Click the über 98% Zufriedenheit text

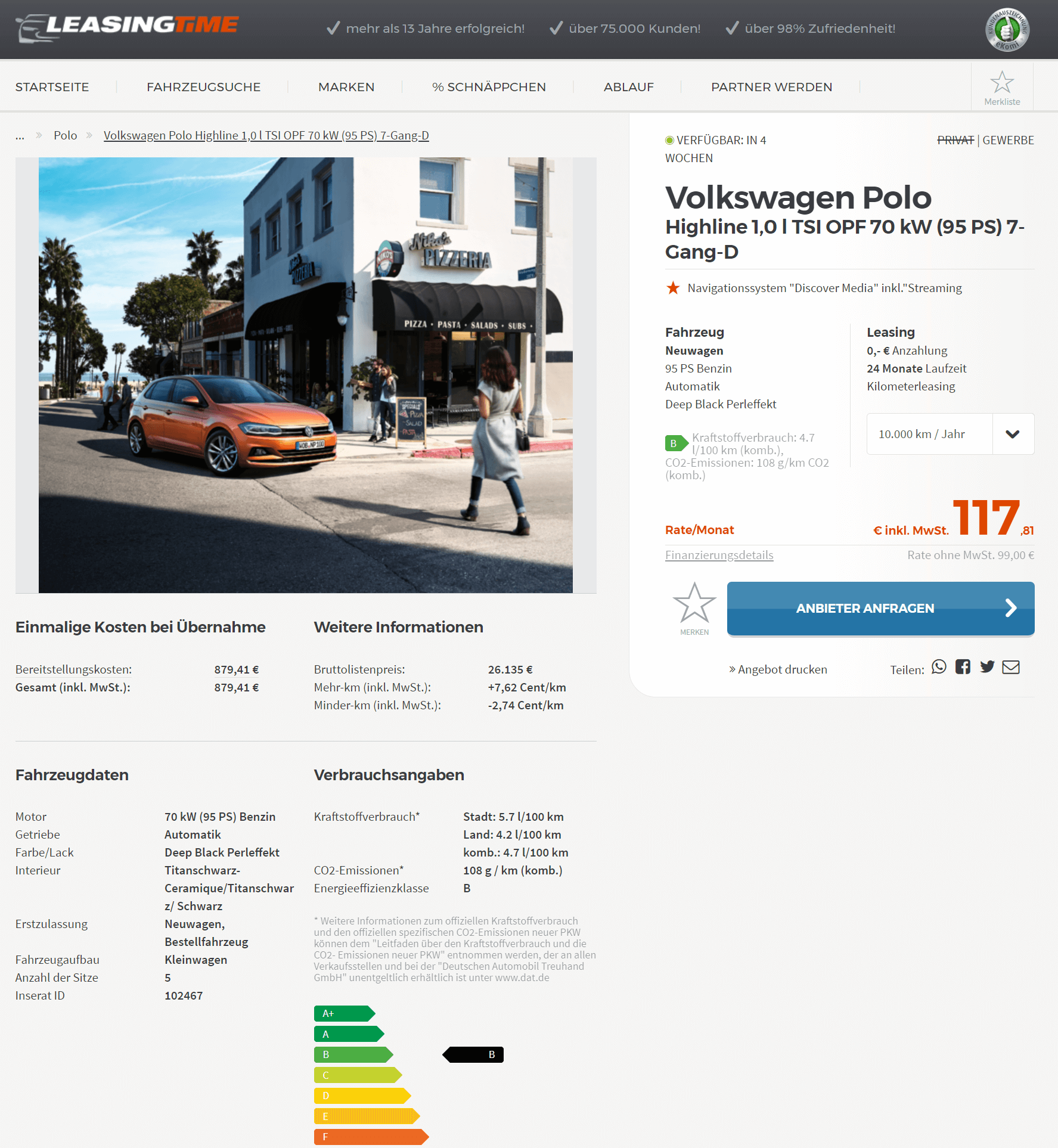point(820,29)
